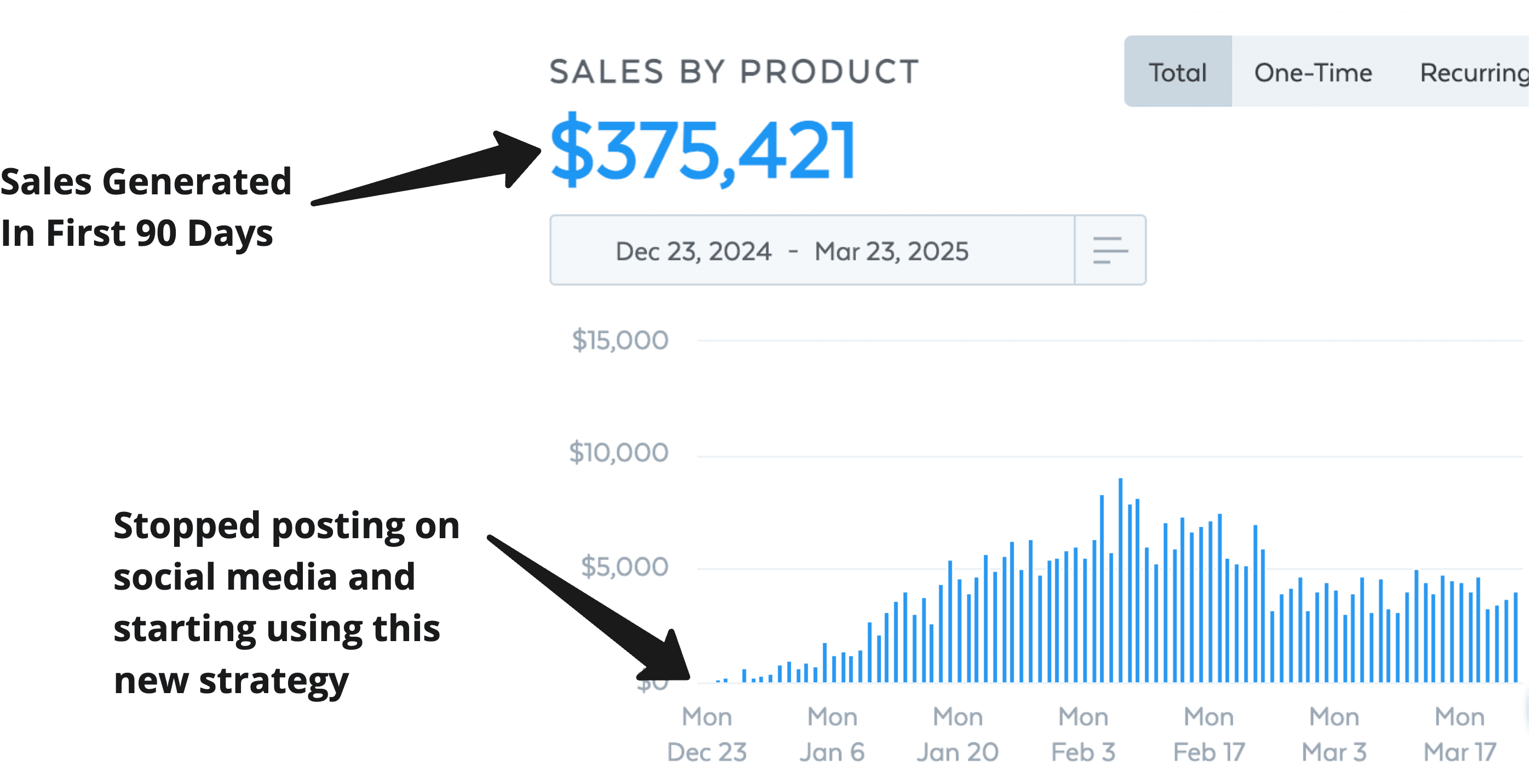Open the Recurring sales tab
The height and width of the screenshot is (784, 1529).
(x=1473, y=72)
